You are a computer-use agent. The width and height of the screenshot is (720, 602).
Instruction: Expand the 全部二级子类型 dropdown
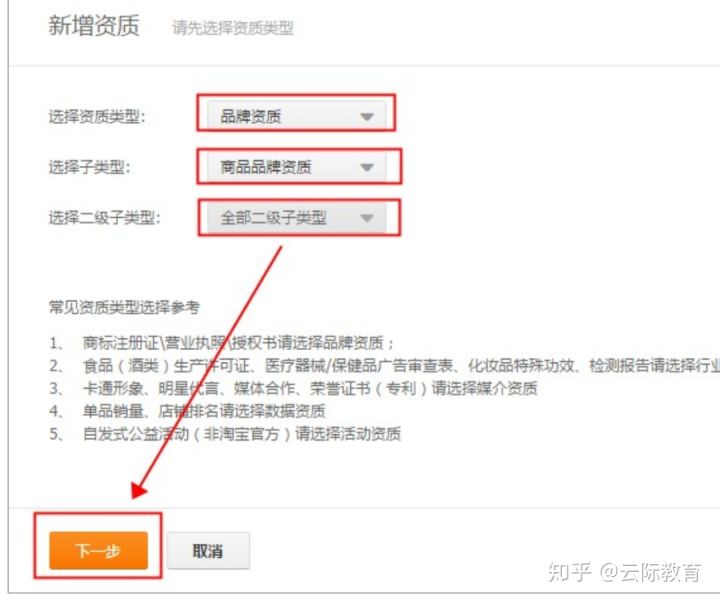(x=296, y=218)
